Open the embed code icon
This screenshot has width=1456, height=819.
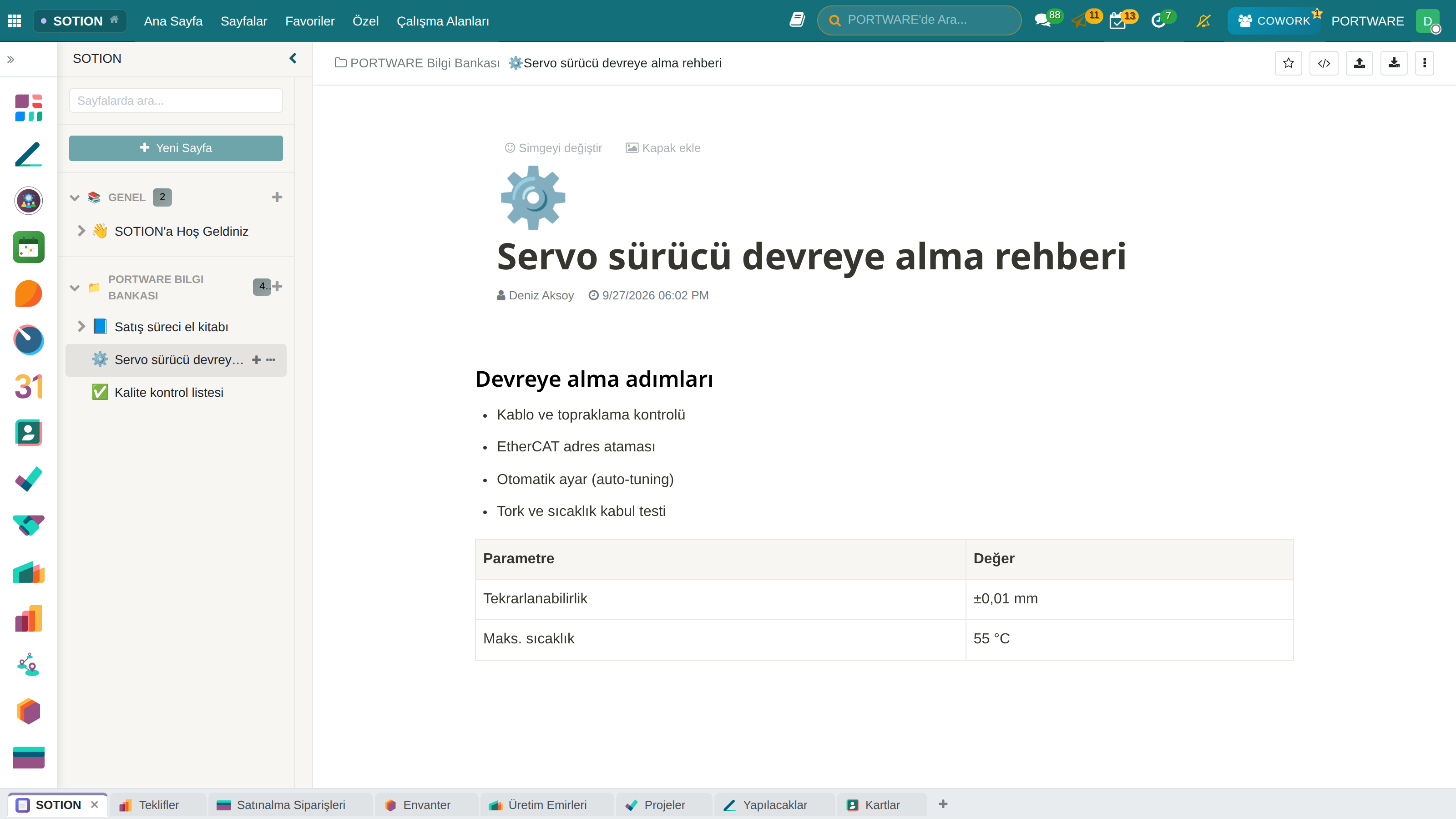(x=1324, y=63)
